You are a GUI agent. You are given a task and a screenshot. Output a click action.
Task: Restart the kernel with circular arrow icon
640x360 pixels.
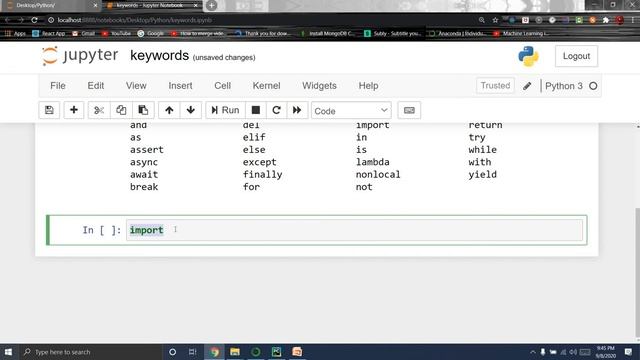click(276, 110)
